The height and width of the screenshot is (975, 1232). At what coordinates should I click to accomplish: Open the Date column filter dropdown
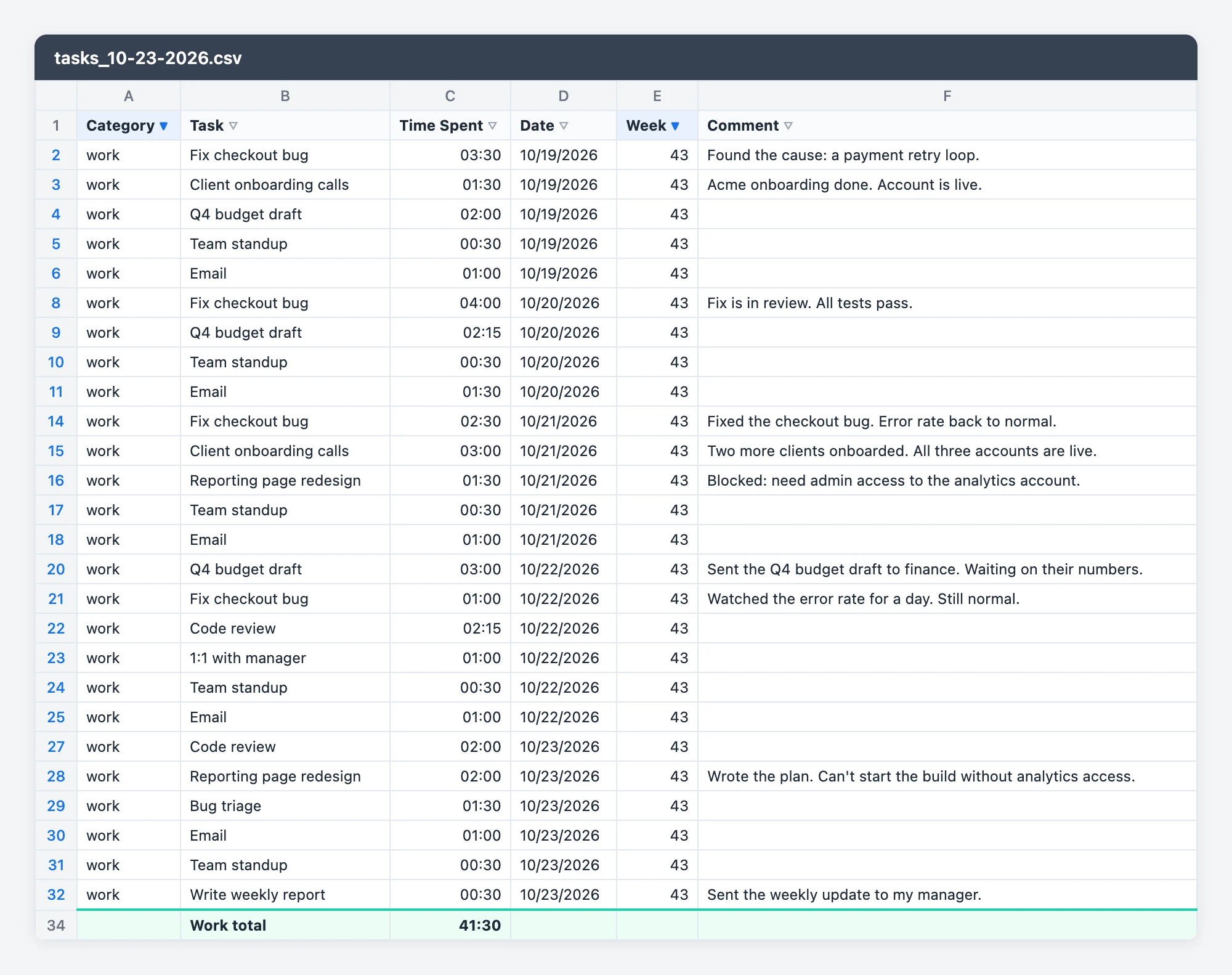pos(564,126)
